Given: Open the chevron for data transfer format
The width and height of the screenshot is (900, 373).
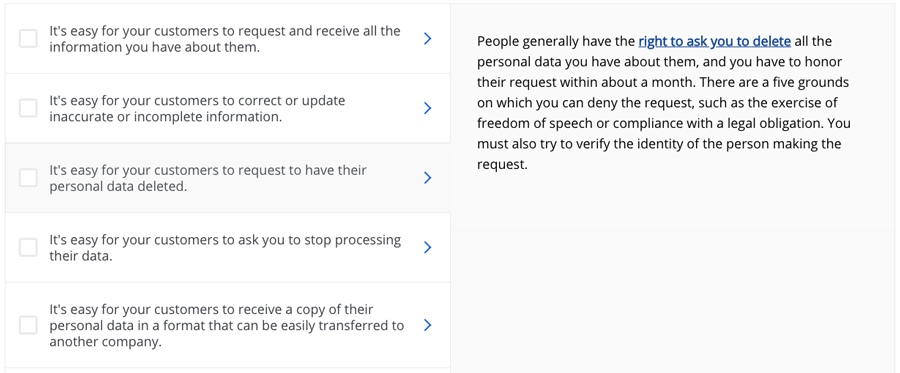Looking at the screenshot, I should tap(427, 325).
